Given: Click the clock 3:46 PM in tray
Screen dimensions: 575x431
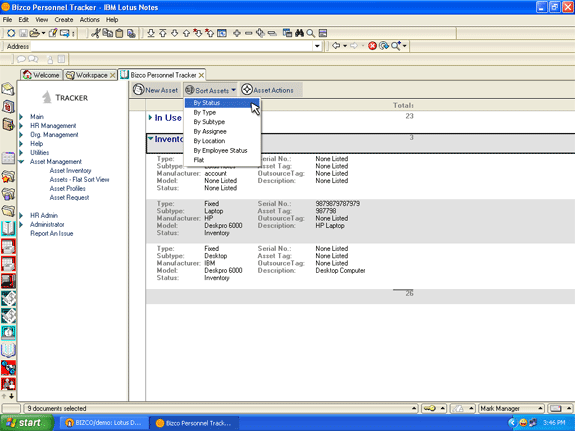Looking at the screenshot, I should pyautogui.click(x=554, y=423).
